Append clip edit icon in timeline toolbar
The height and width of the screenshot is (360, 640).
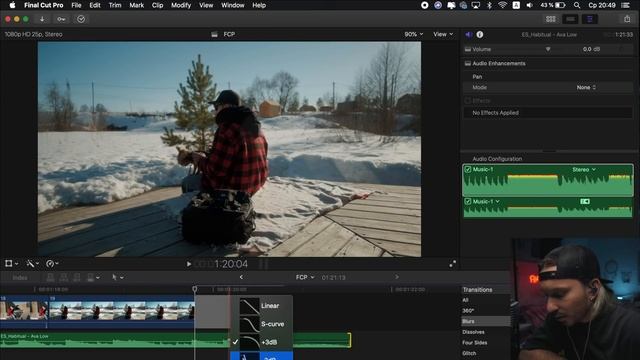coord(77,278)
